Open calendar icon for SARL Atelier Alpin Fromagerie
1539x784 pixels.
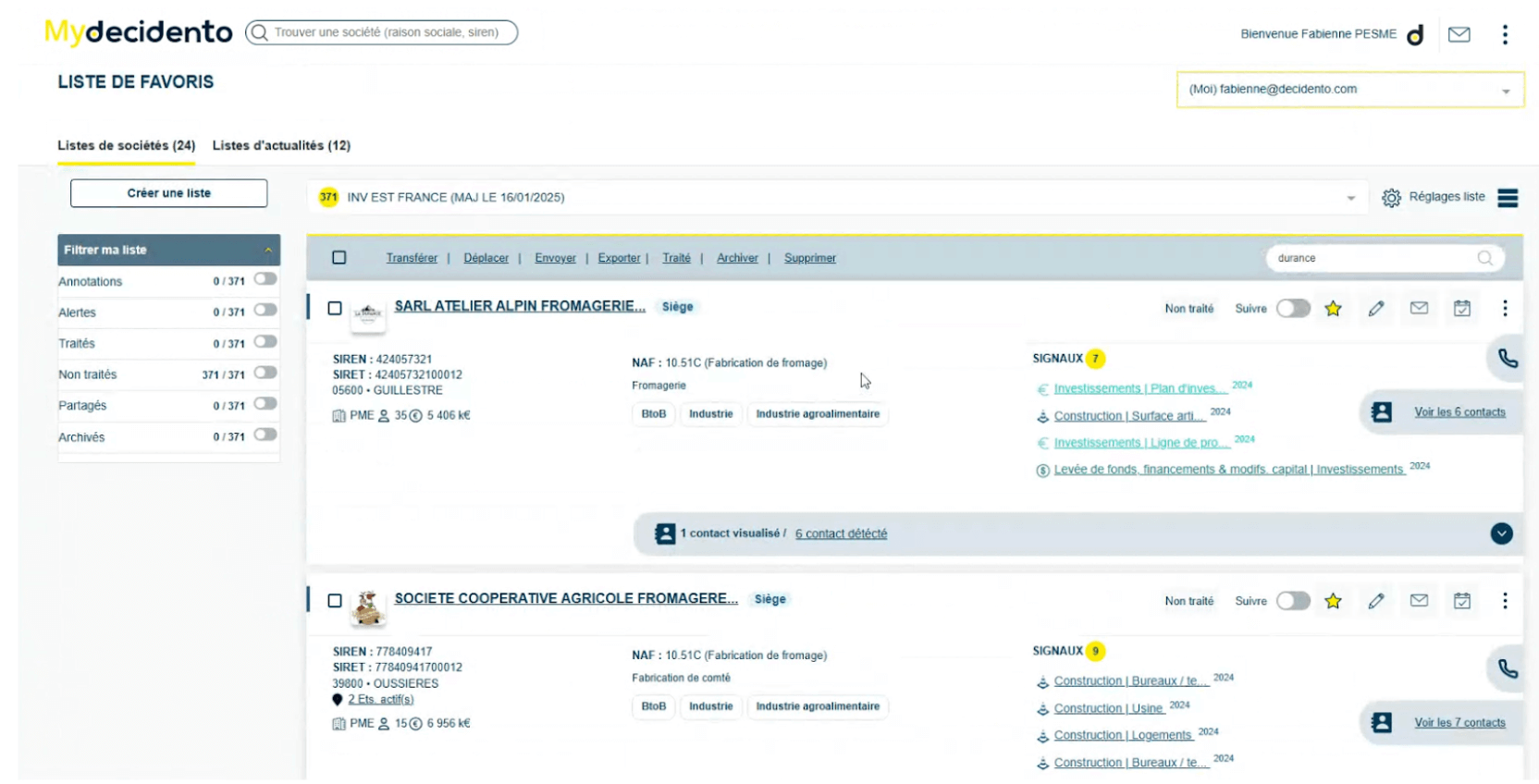pyautogui.click(x=1462, y=309)
